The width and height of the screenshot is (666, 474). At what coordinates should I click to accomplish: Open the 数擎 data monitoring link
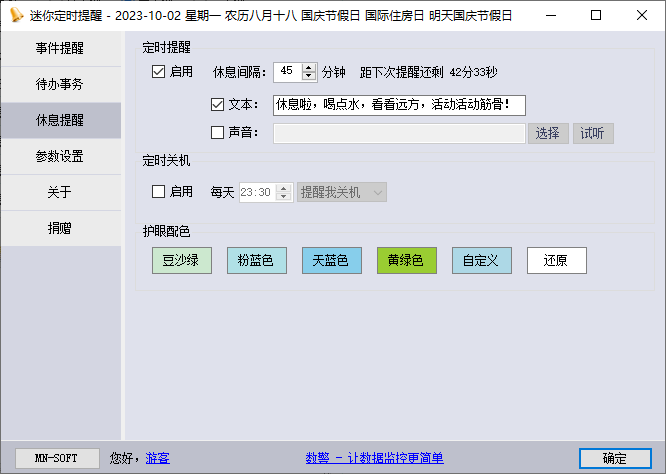(x=373, y=458)
